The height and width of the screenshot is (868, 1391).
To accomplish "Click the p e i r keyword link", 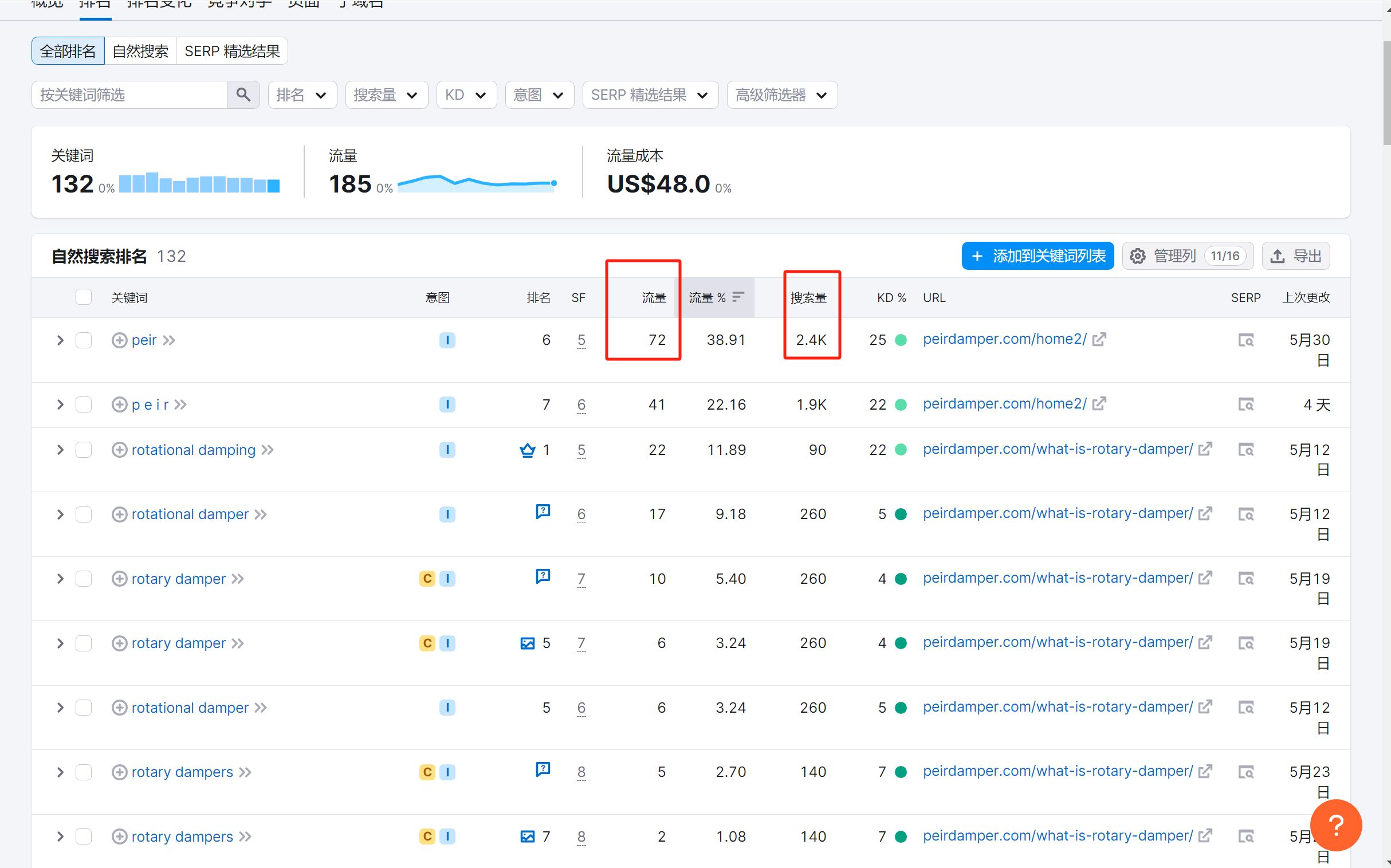I will (150, 404).
